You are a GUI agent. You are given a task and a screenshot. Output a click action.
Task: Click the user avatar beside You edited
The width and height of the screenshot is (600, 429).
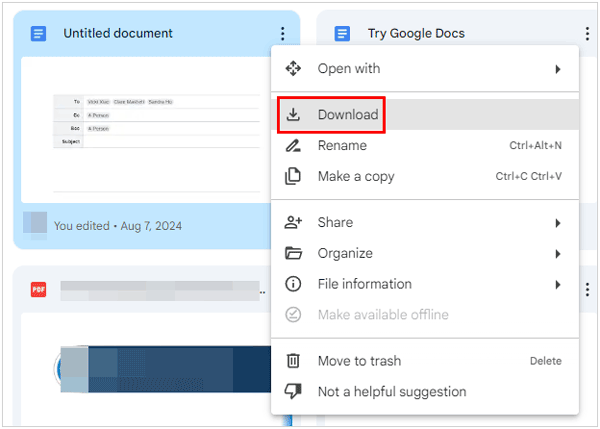pyautogui.click(x=35, y=226)
